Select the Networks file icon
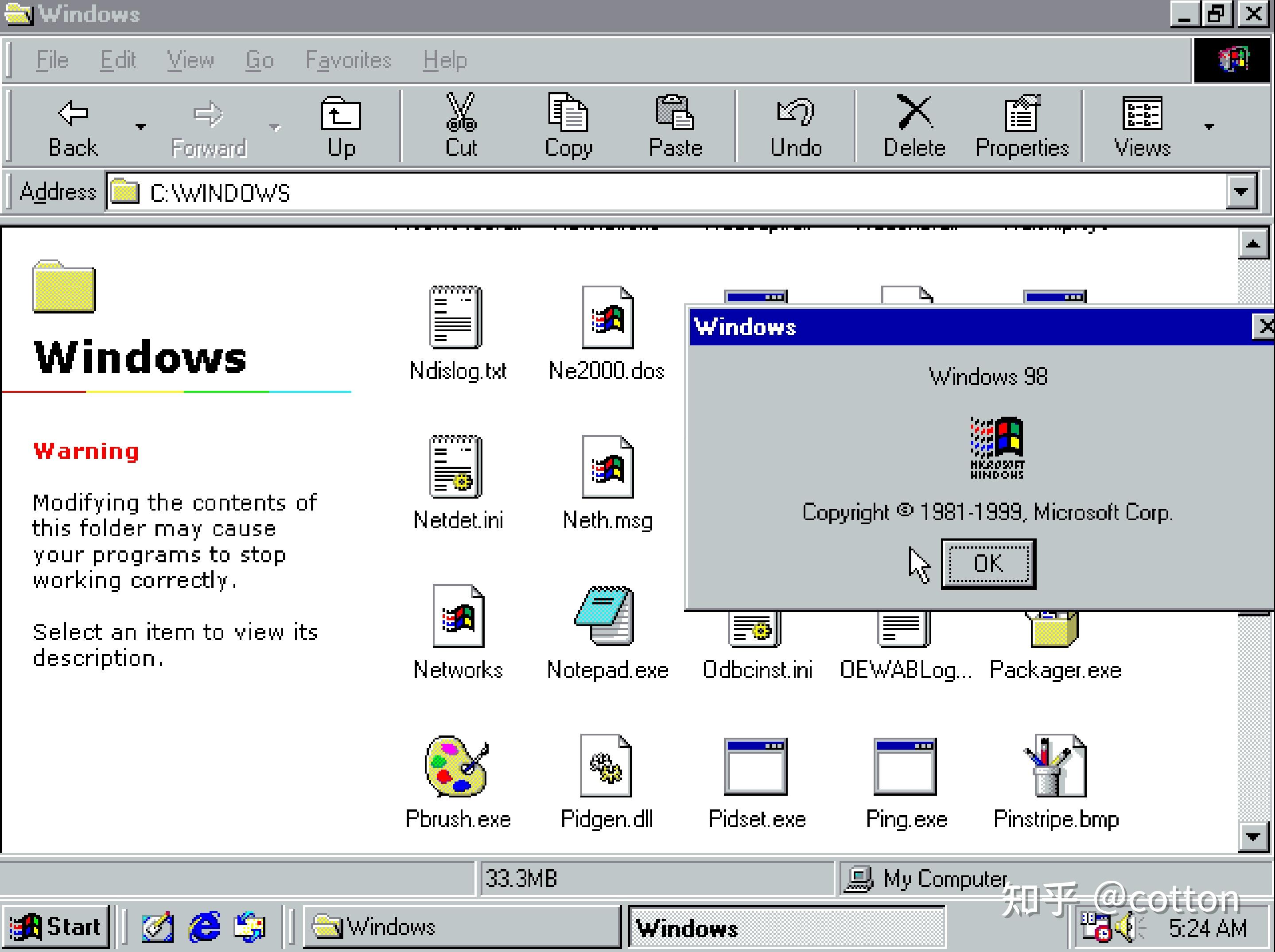Image resolution: width=1275 pixels, height=952 pixels. point(458,615)
